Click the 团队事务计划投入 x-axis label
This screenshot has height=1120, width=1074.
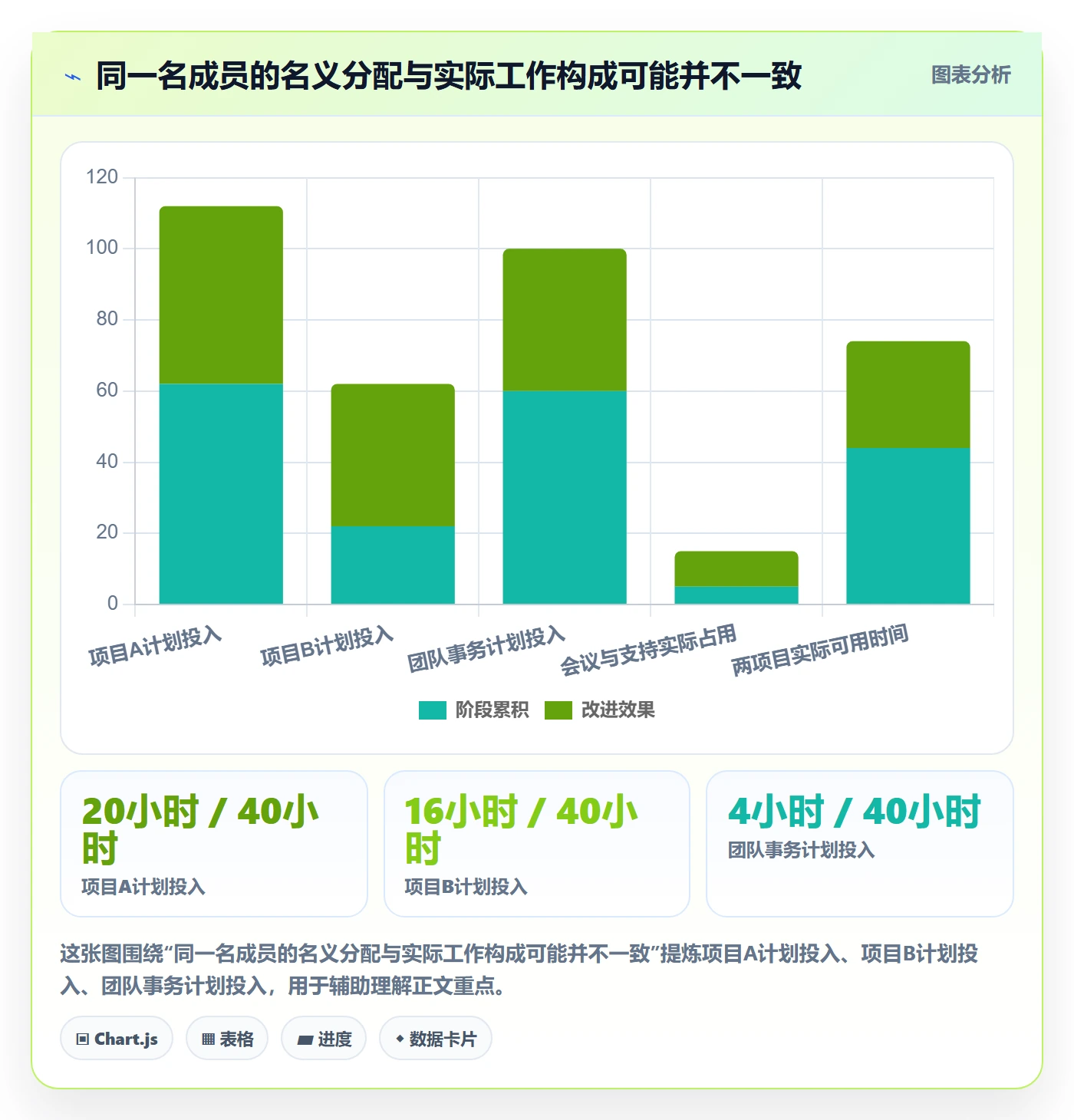click(x=486, y=650)
